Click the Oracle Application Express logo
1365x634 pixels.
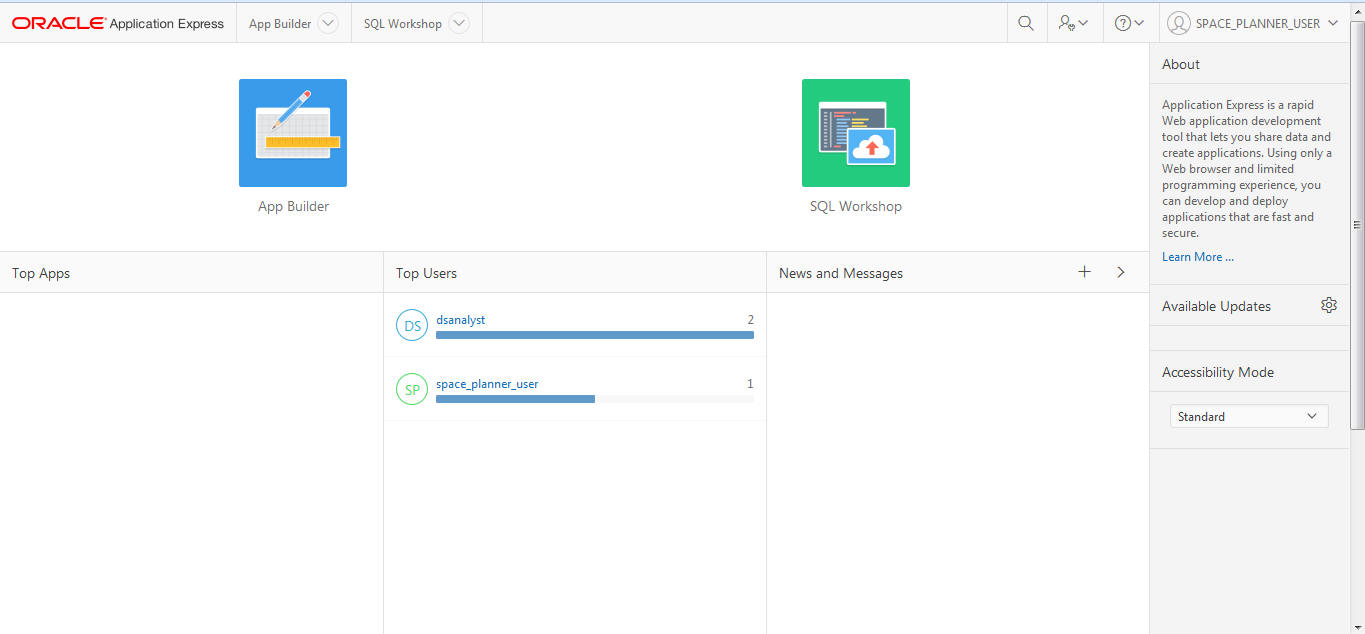118,23
